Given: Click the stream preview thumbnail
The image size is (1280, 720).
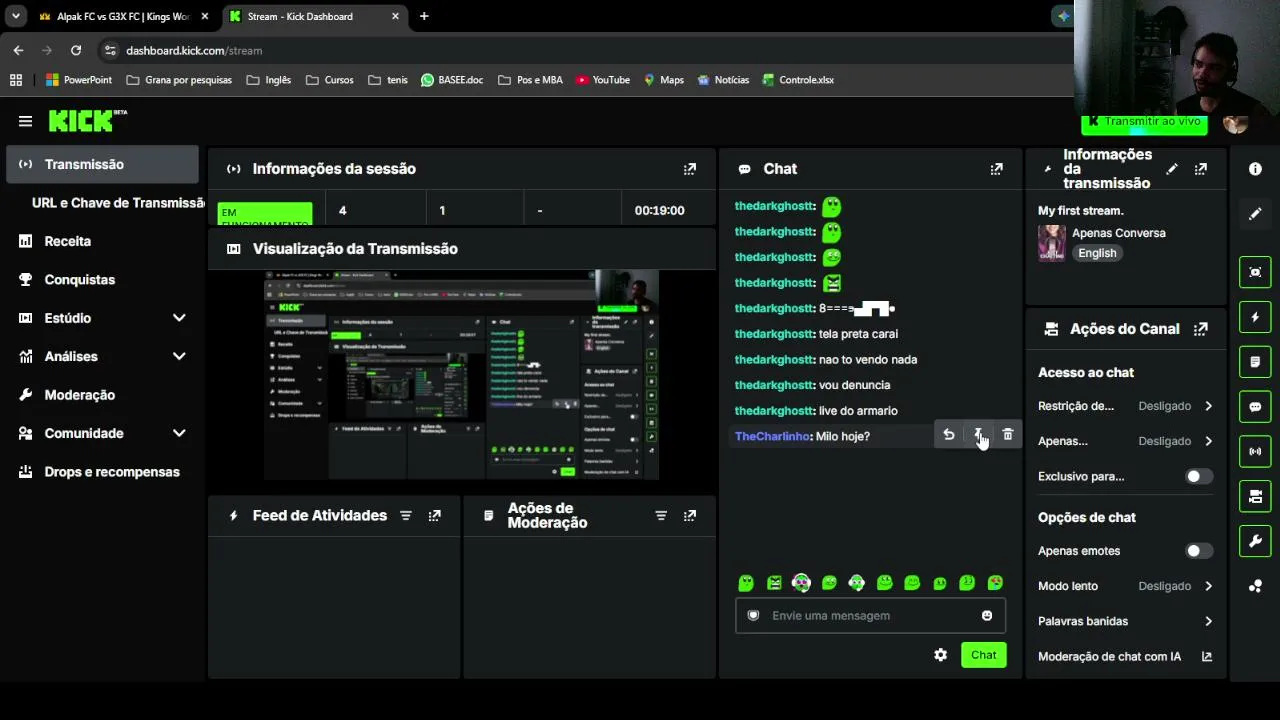Looking at the screenshot, I should click(461, 375).
